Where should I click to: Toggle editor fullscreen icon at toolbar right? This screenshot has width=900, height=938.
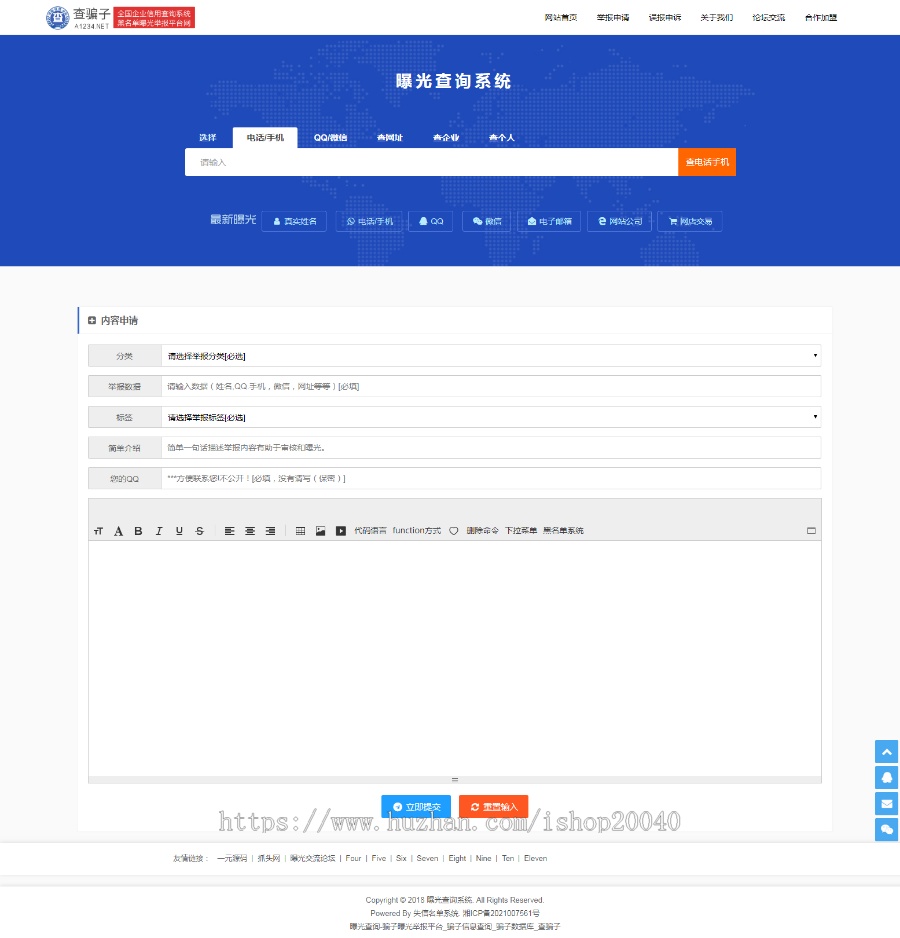point(811,531)
